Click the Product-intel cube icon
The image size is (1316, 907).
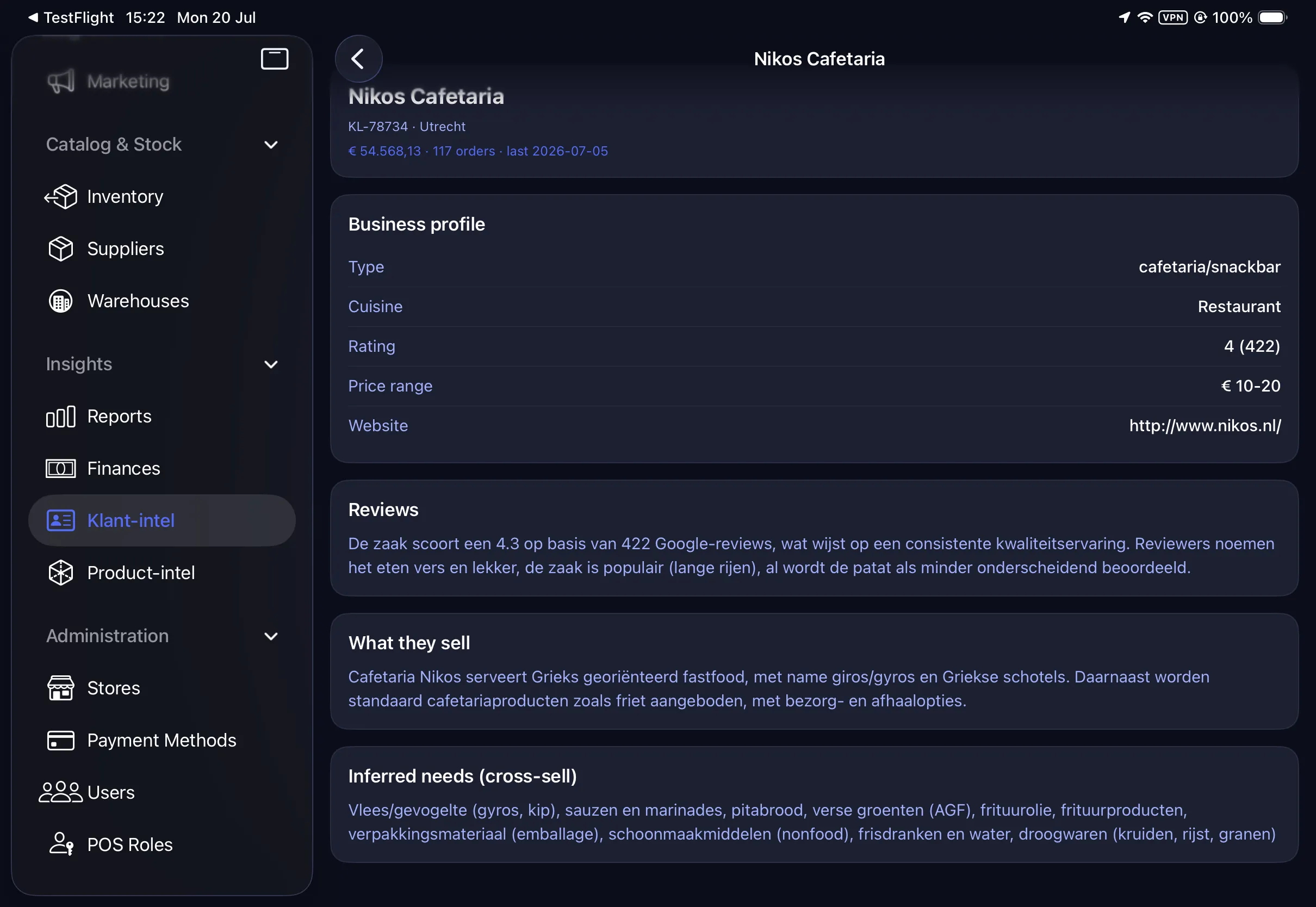point(61,573)
